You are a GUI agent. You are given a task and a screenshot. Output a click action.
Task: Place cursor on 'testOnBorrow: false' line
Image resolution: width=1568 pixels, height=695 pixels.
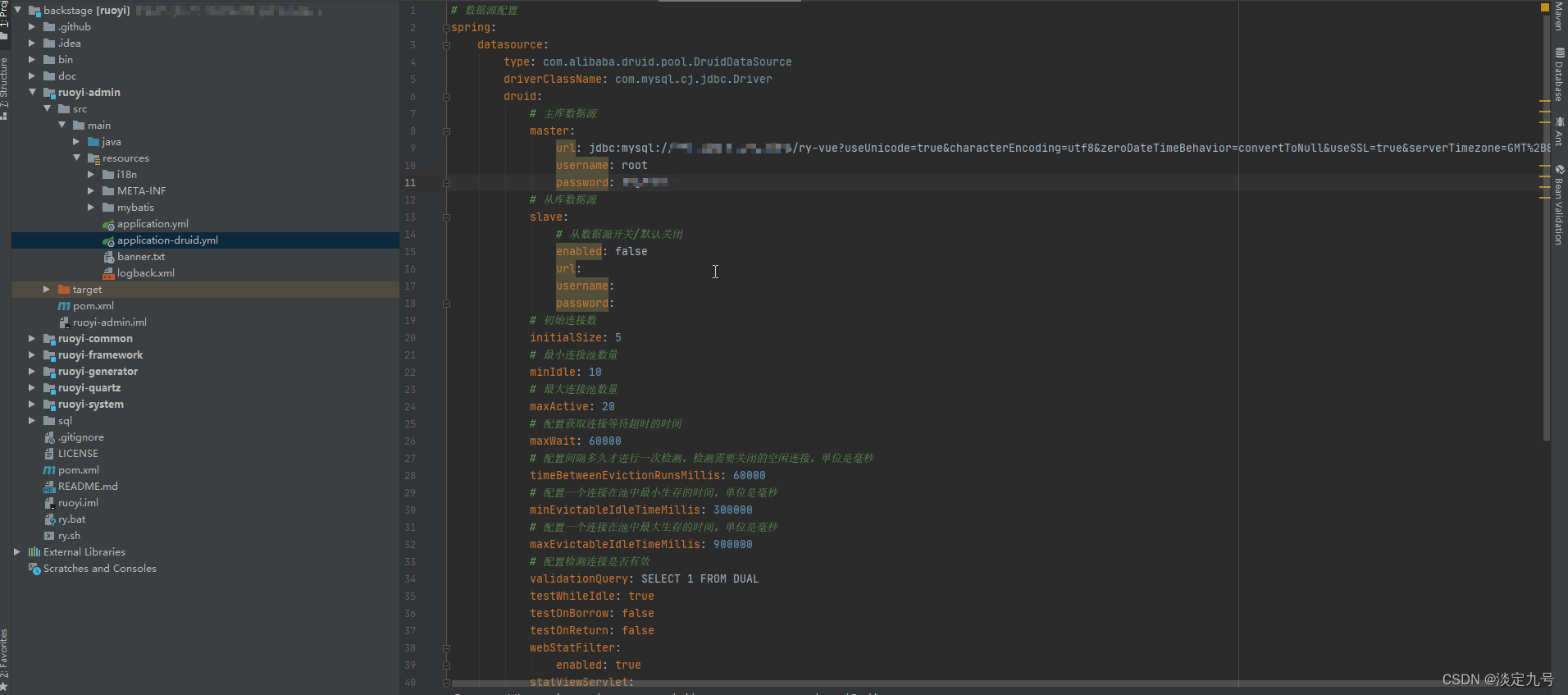591,613
